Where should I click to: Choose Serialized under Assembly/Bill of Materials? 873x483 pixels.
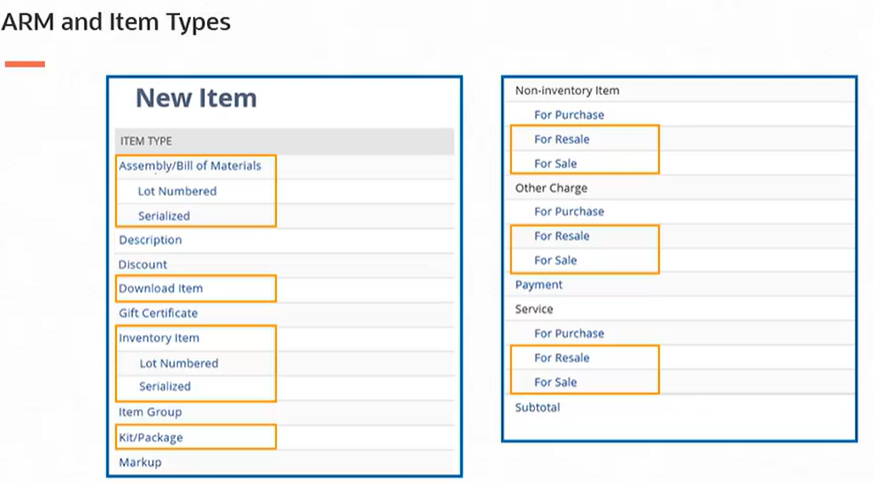[164, 216]
